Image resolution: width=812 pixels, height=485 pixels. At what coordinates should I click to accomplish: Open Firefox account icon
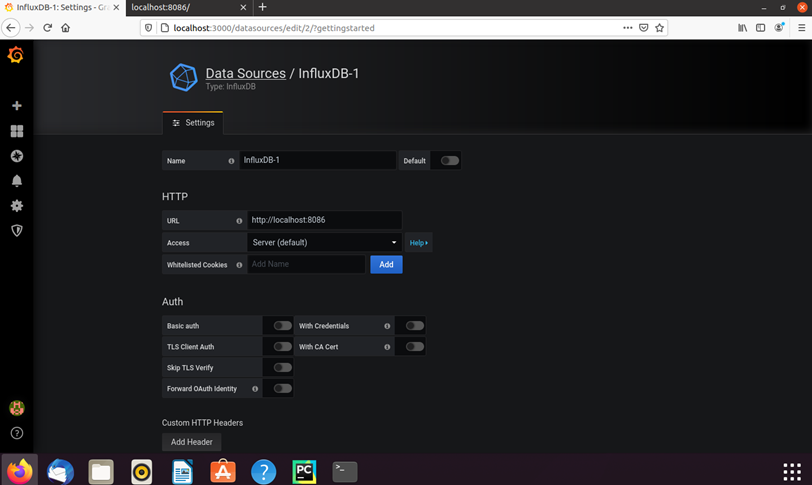[x=779, y=28]
